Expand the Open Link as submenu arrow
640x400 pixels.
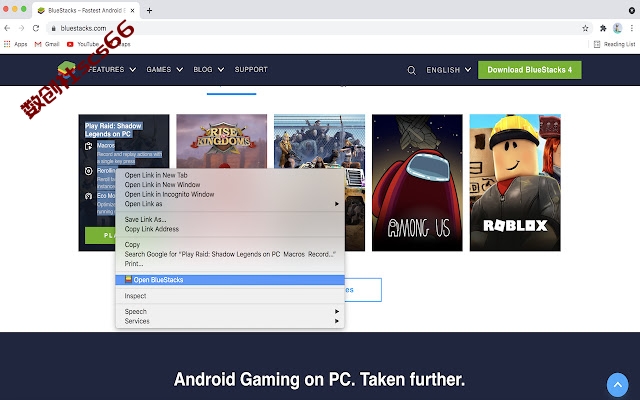click(337, 204)
